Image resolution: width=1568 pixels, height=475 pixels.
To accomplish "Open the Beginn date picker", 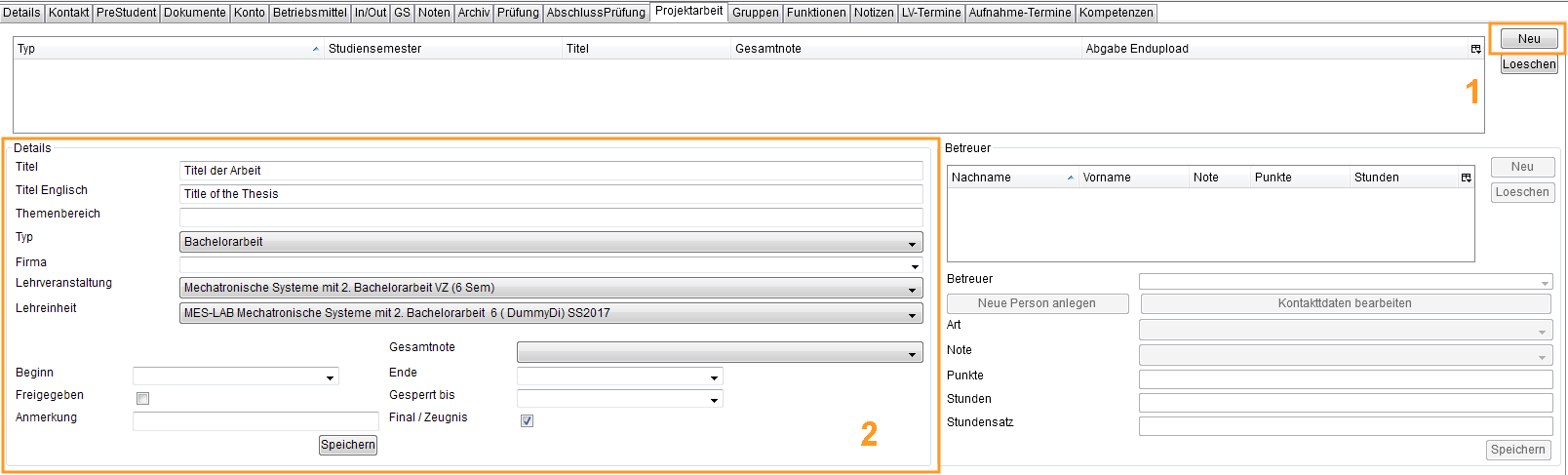I will tap(331, 377).
